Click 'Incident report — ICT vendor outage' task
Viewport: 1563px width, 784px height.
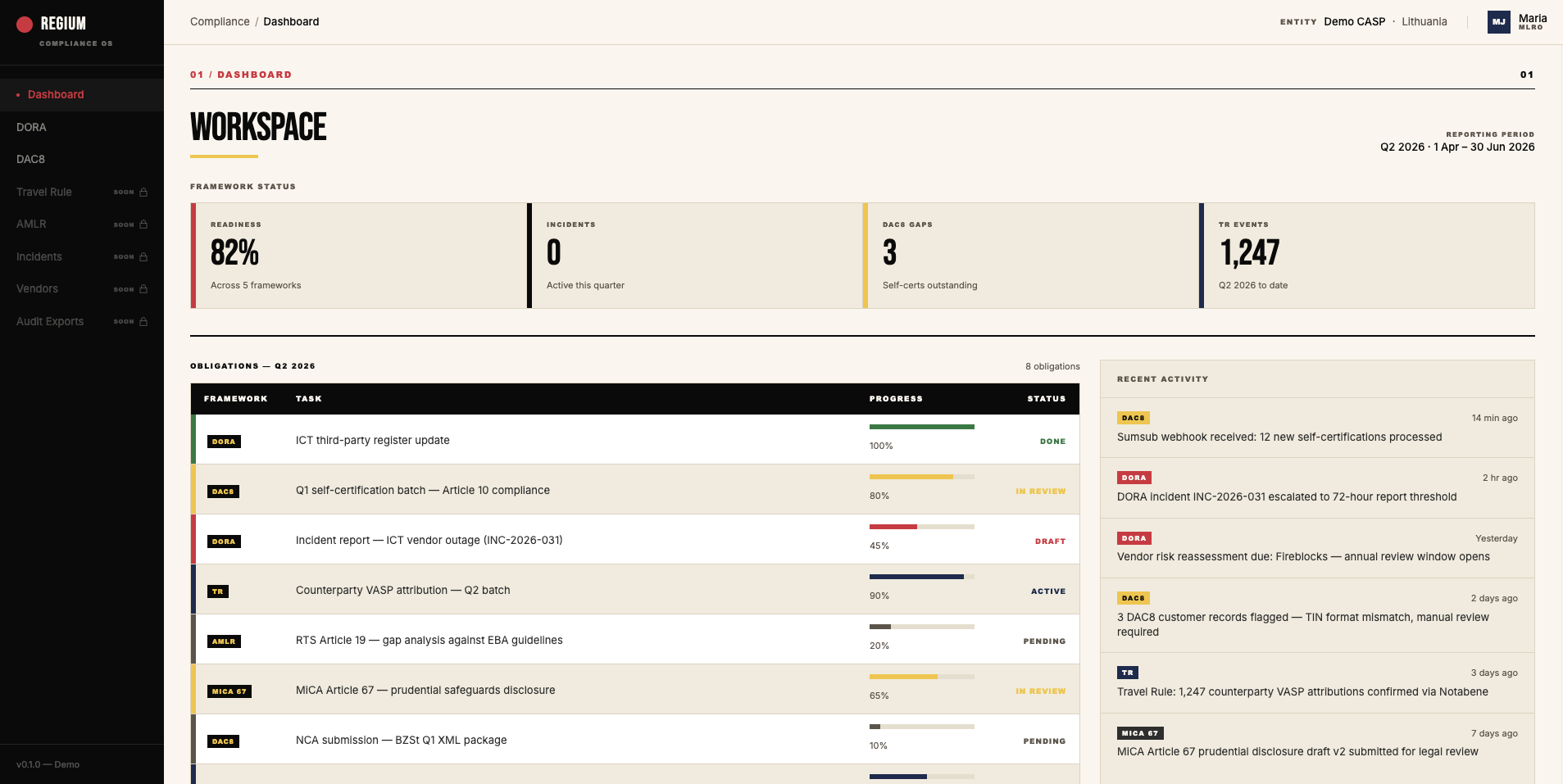(429, 540)
